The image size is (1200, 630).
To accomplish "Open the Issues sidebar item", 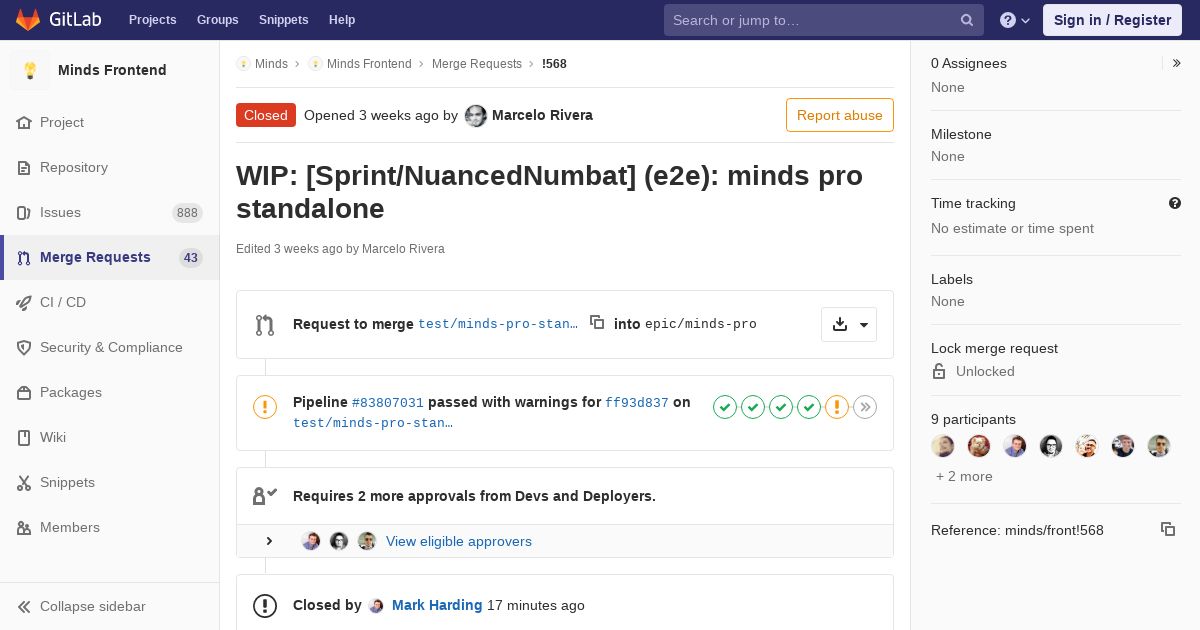I will (x=60, y=212).
